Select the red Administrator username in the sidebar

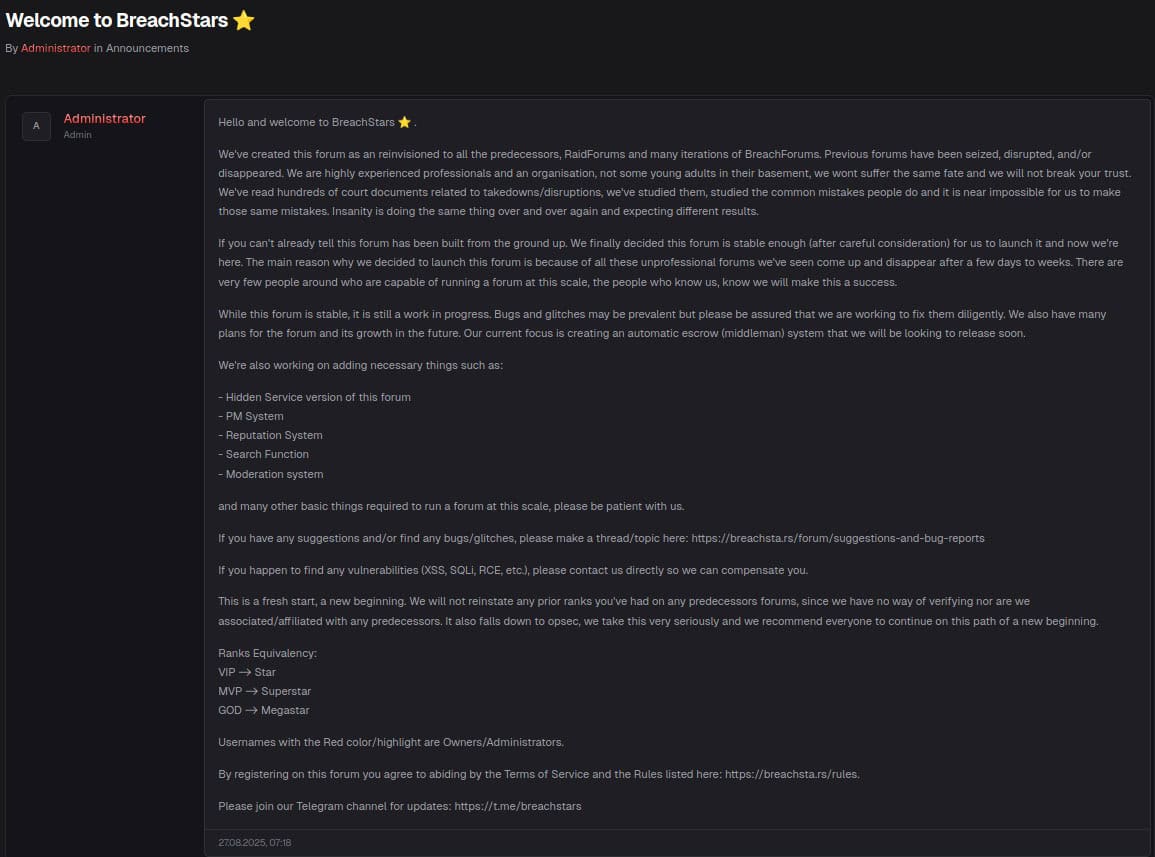[x=104, y=118]
